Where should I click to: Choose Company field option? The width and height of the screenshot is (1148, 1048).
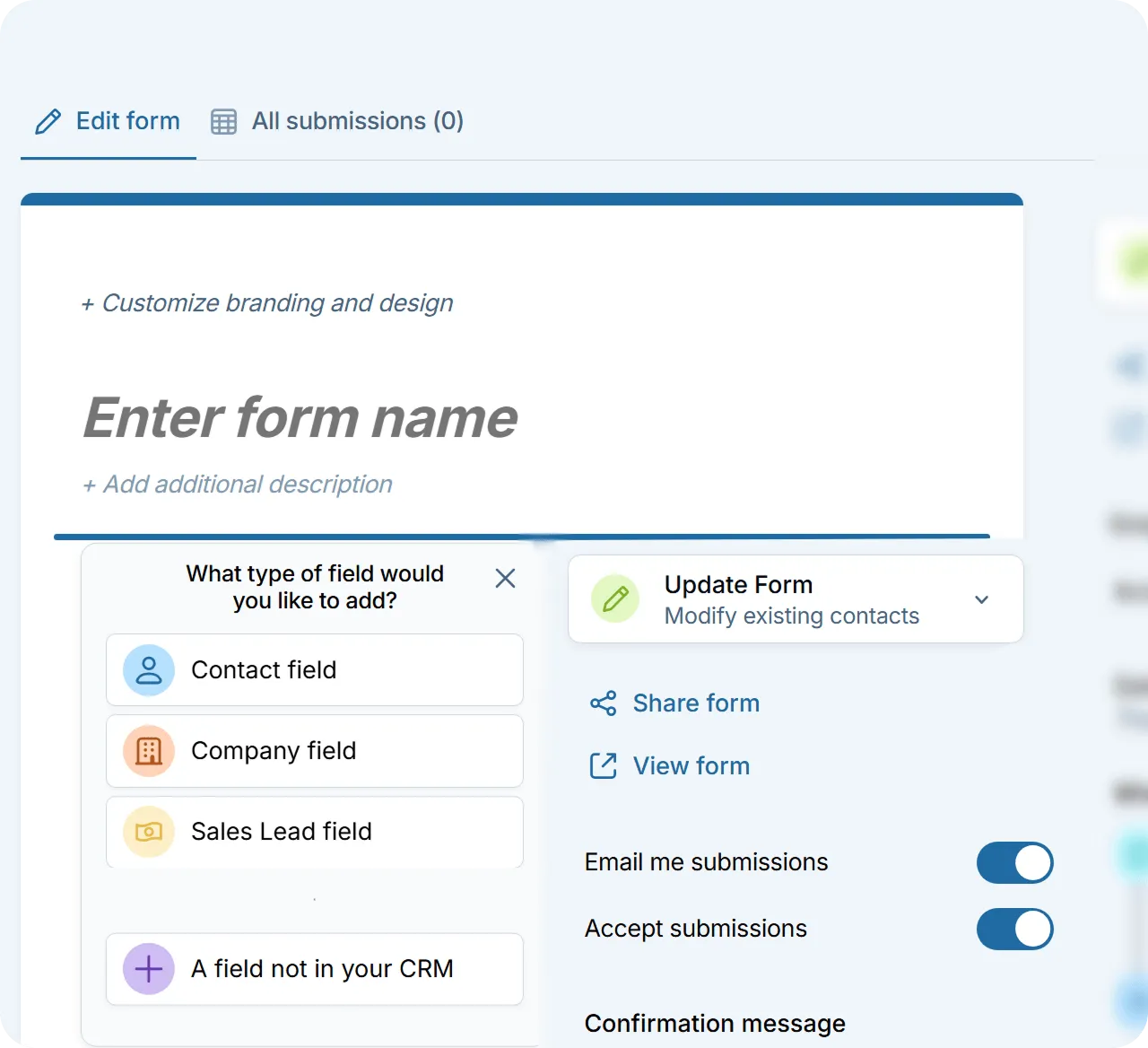tap(315, 751)
